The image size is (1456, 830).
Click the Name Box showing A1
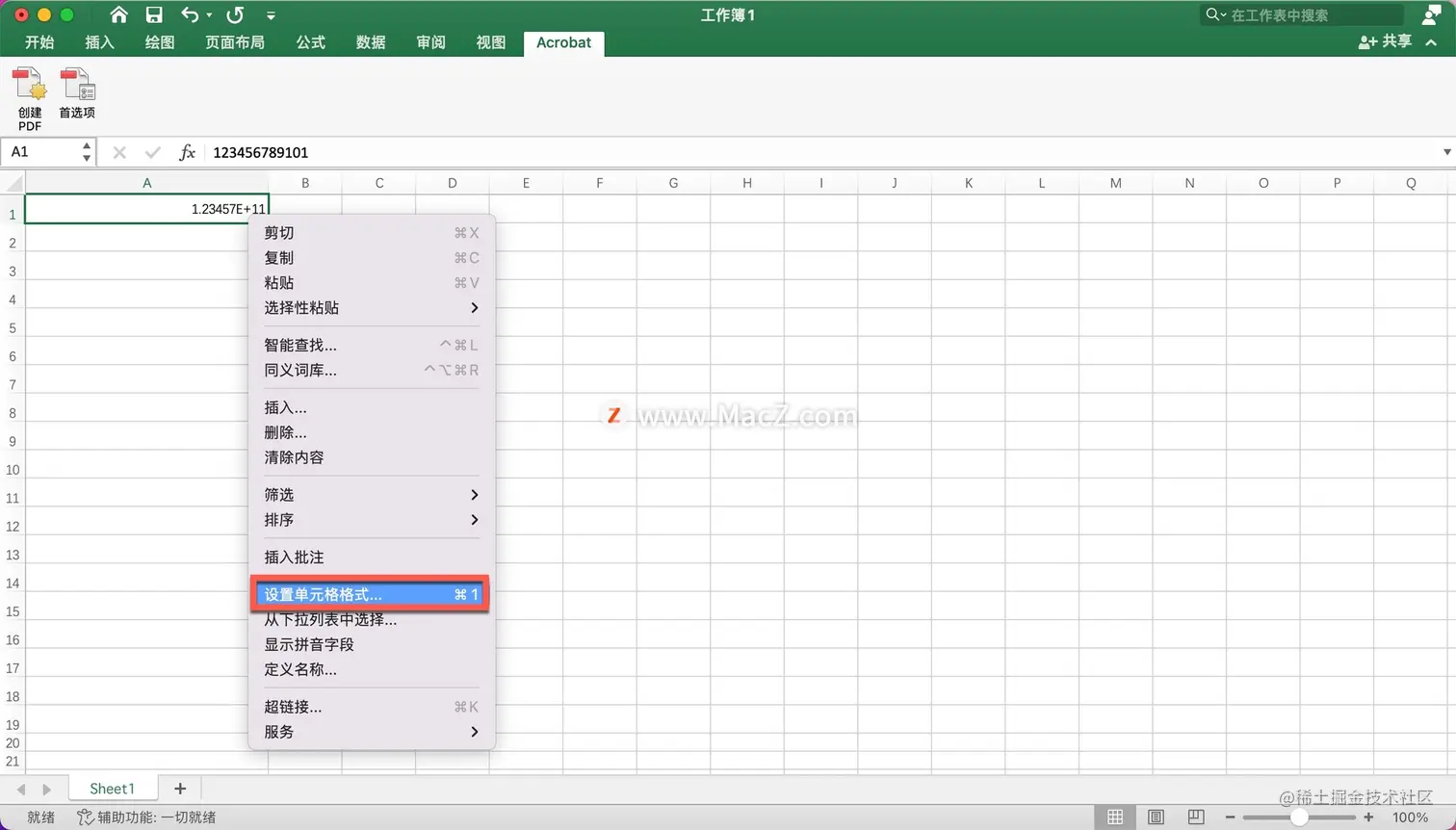click(x=40, y=152)
